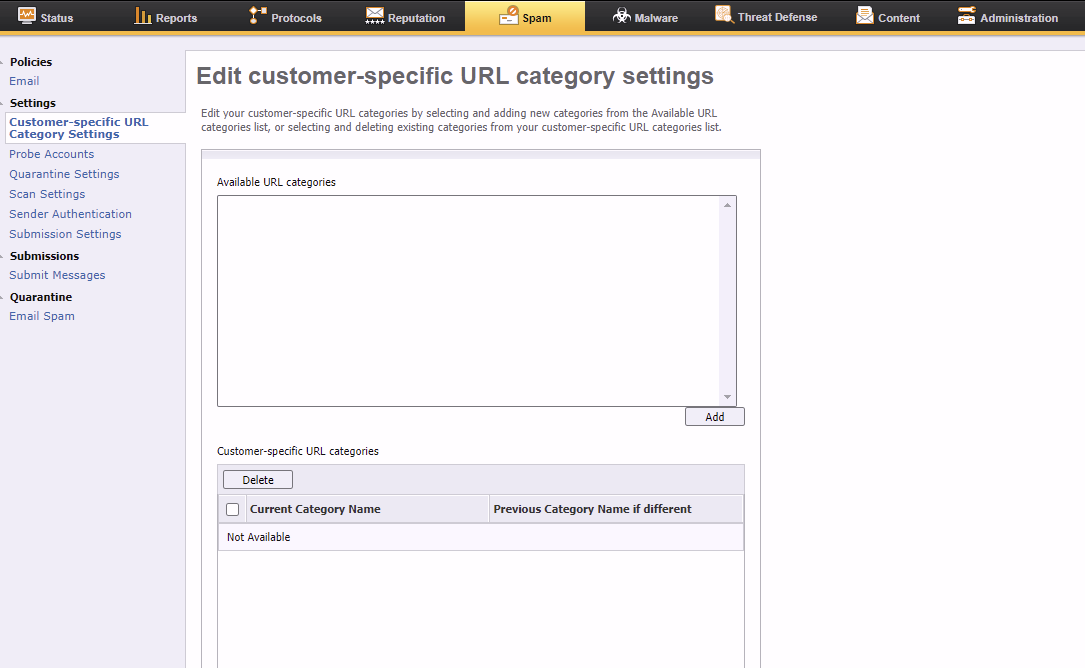
Task: Collapse the Settings section arrow
Action: pos(3,104)
